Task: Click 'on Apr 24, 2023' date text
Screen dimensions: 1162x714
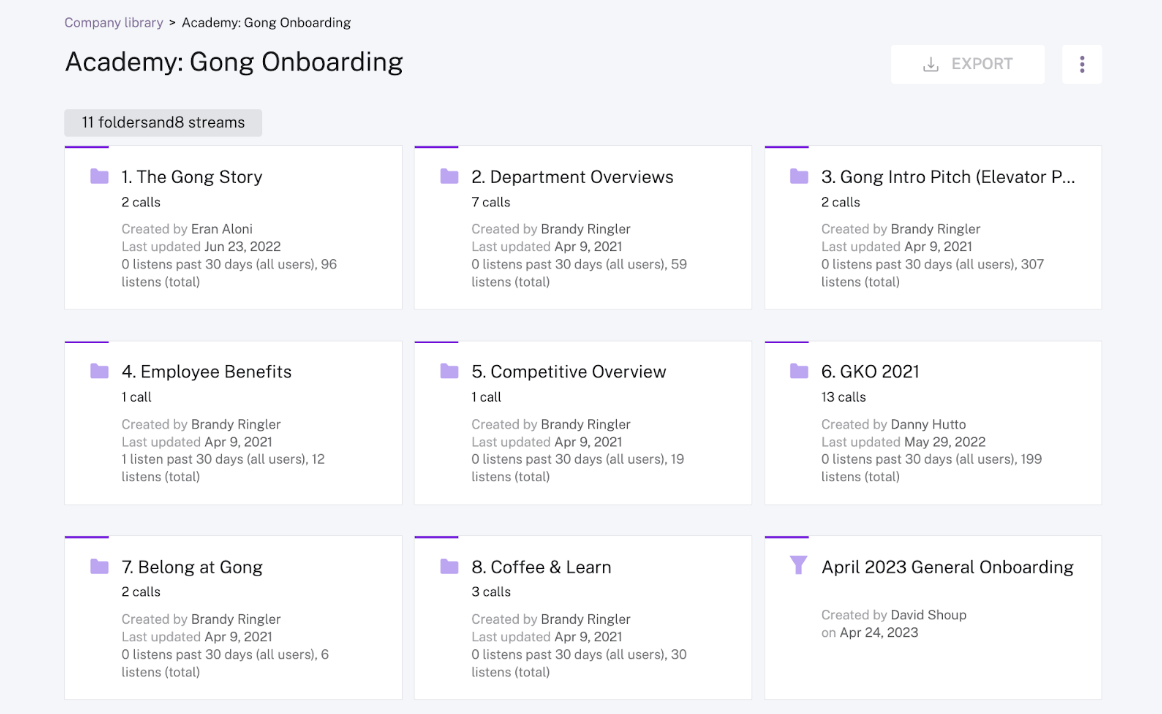Action: point(869,632)
